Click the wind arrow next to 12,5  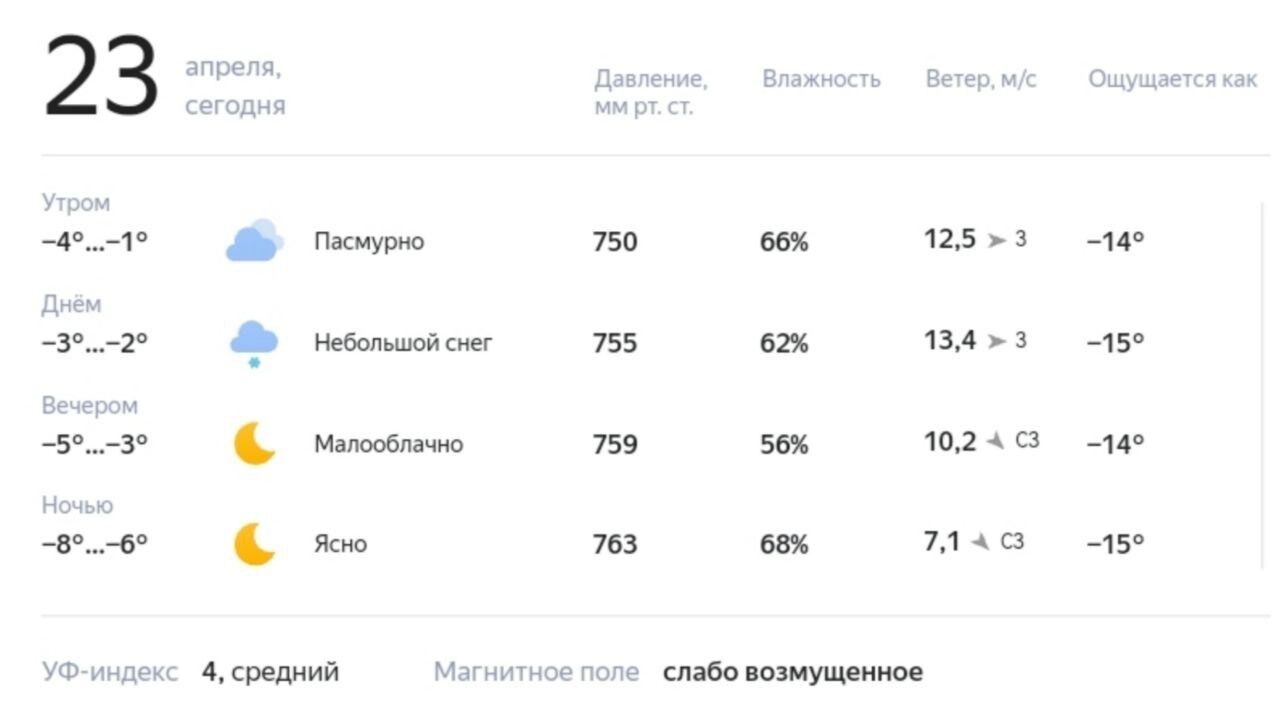[x=997, y=240]
